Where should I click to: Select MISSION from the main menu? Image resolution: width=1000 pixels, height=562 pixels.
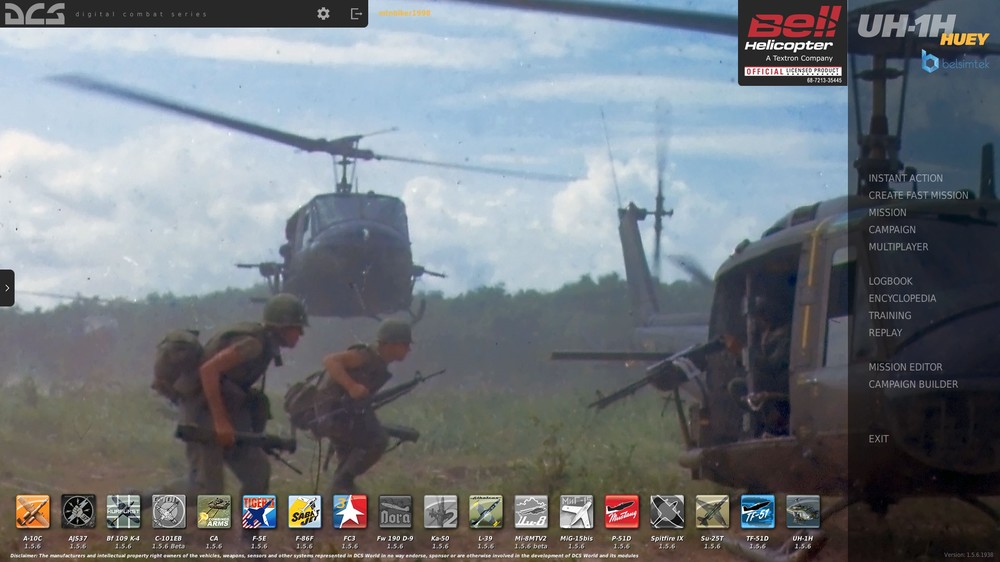(x=887, y=212)
